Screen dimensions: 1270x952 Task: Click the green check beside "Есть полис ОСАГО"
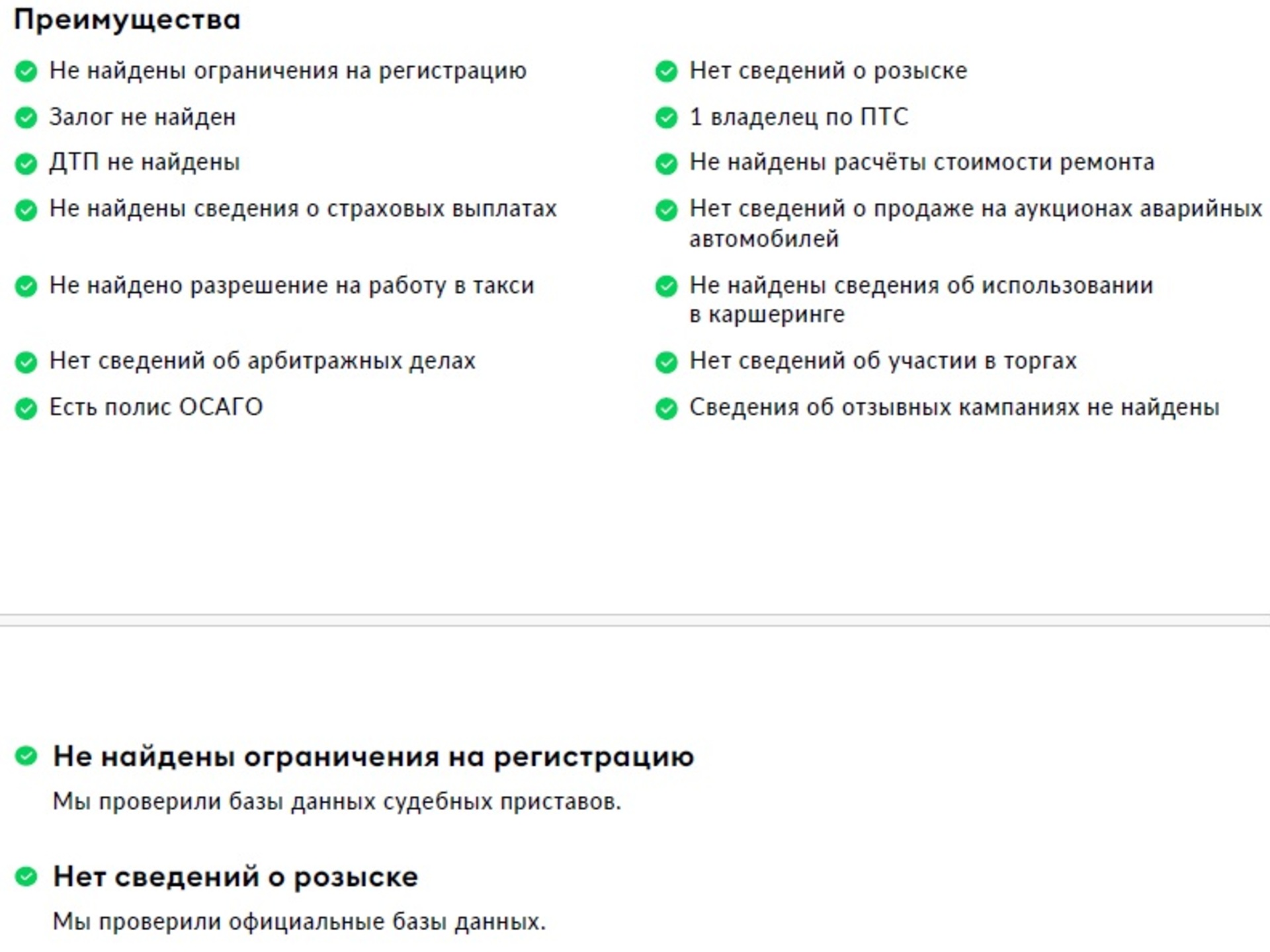pos(26,409)
